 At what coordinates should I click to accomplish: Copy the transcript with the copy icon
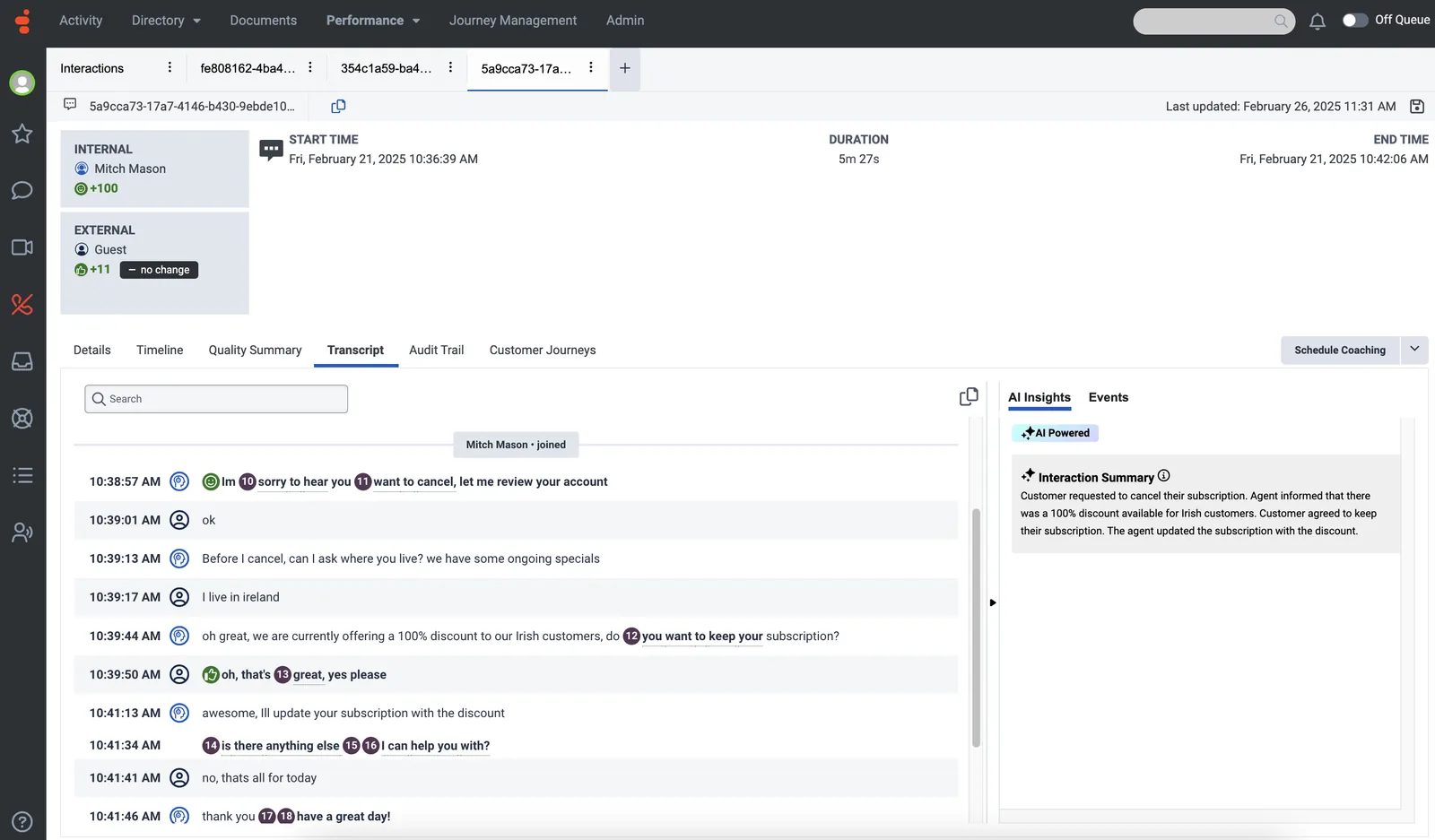[x=969, y=397]
